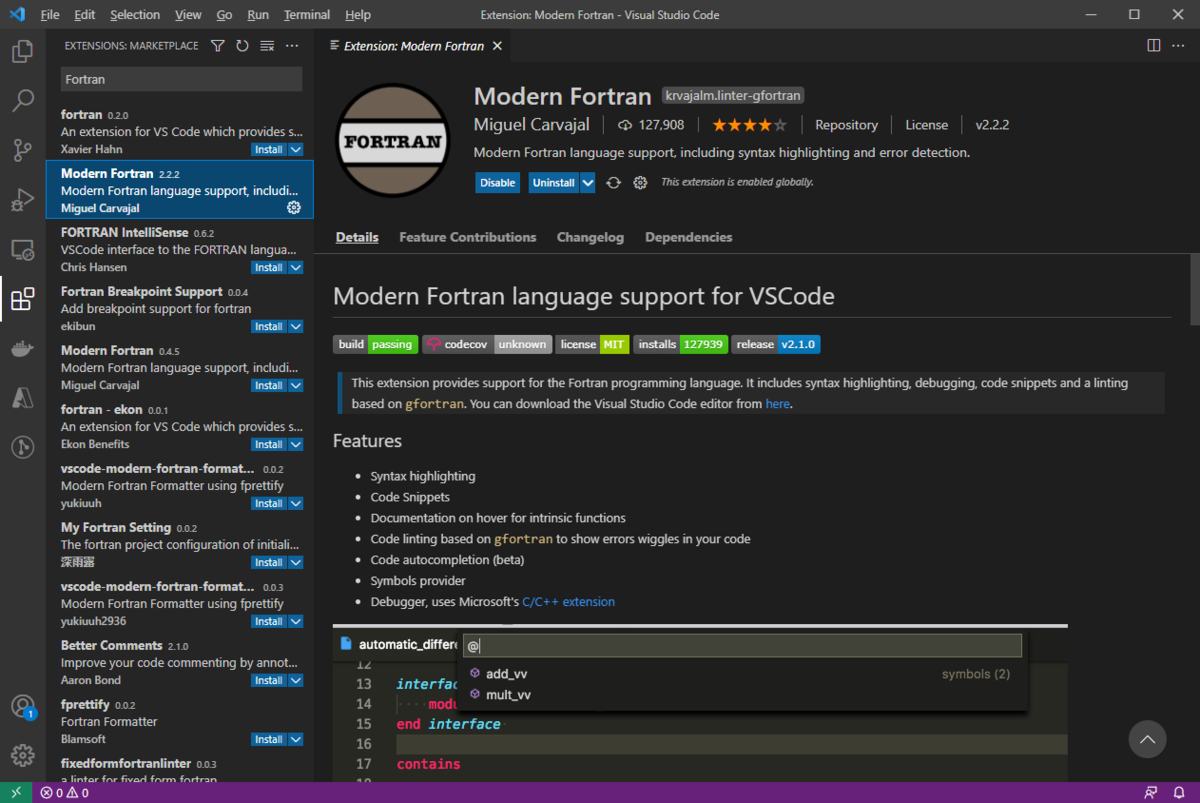Open Views and More Actions ellipsis
Viewport: 1200px width, 803px height.
tap(292, 46)
